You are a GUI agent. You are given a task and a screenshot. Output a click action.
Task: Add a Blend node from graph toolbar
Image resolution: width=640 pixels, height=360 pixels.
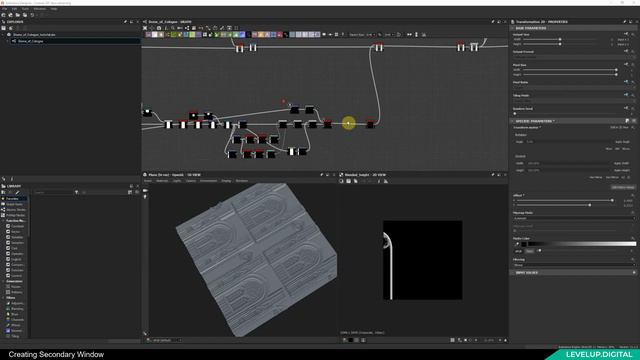[154, 35]
